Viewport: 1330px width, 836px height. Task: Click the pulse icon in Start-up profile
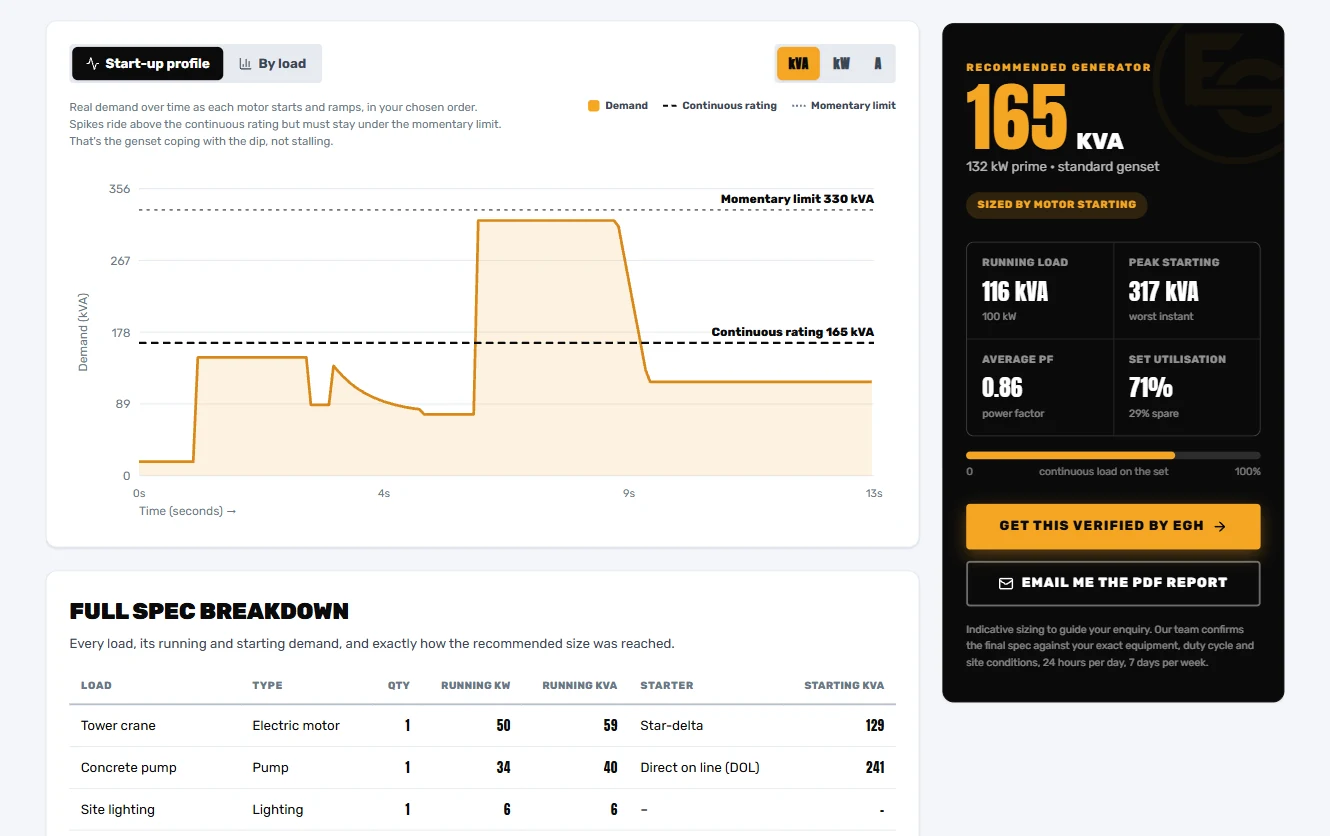[93, 63]
